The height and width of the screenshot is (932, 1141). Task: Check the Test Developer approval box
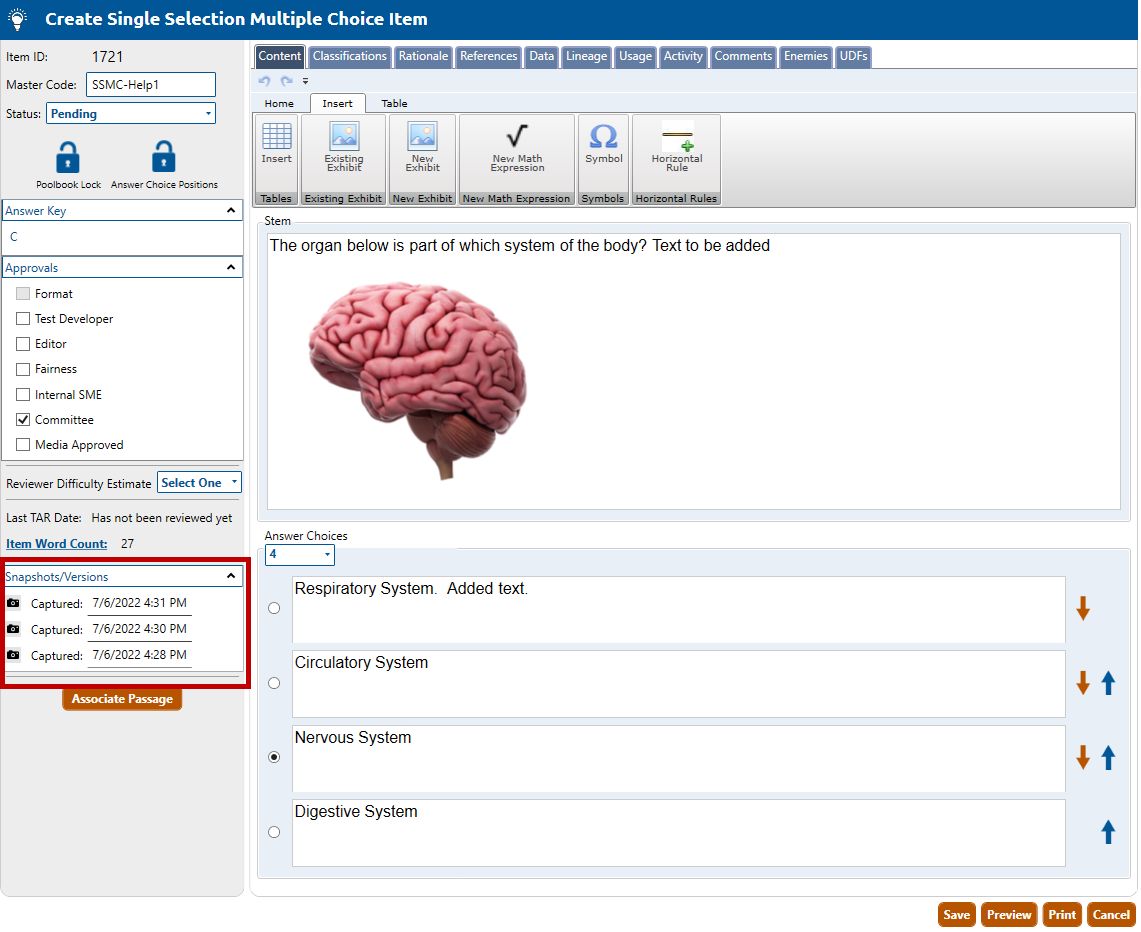(x=23, y=319)
